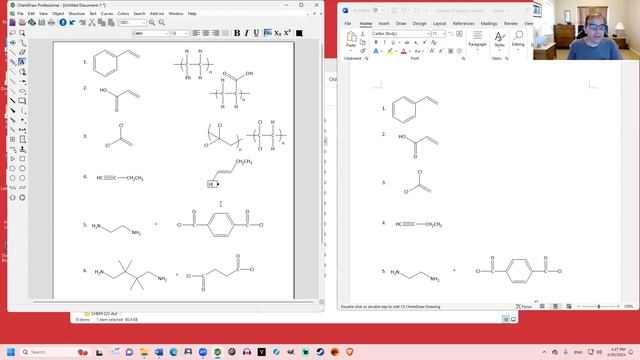
Task: Click the Word Grow Font icon
Action: 432,51
